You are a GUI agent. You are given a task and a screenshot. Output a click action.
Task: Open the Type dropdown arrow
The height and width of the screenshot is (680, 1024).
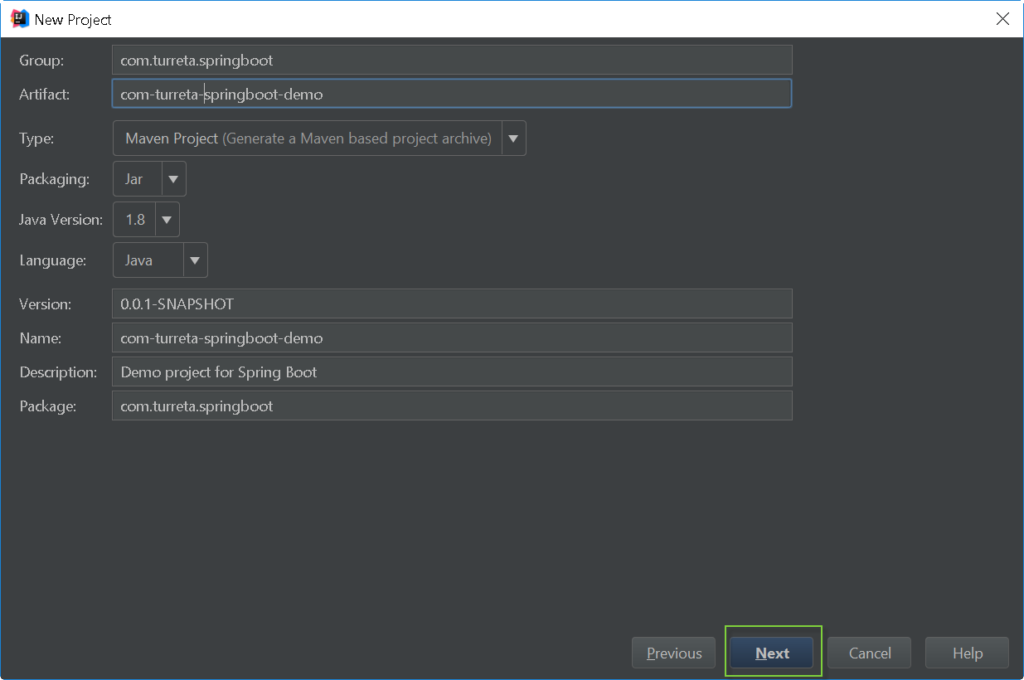click(x=513, y=138)
